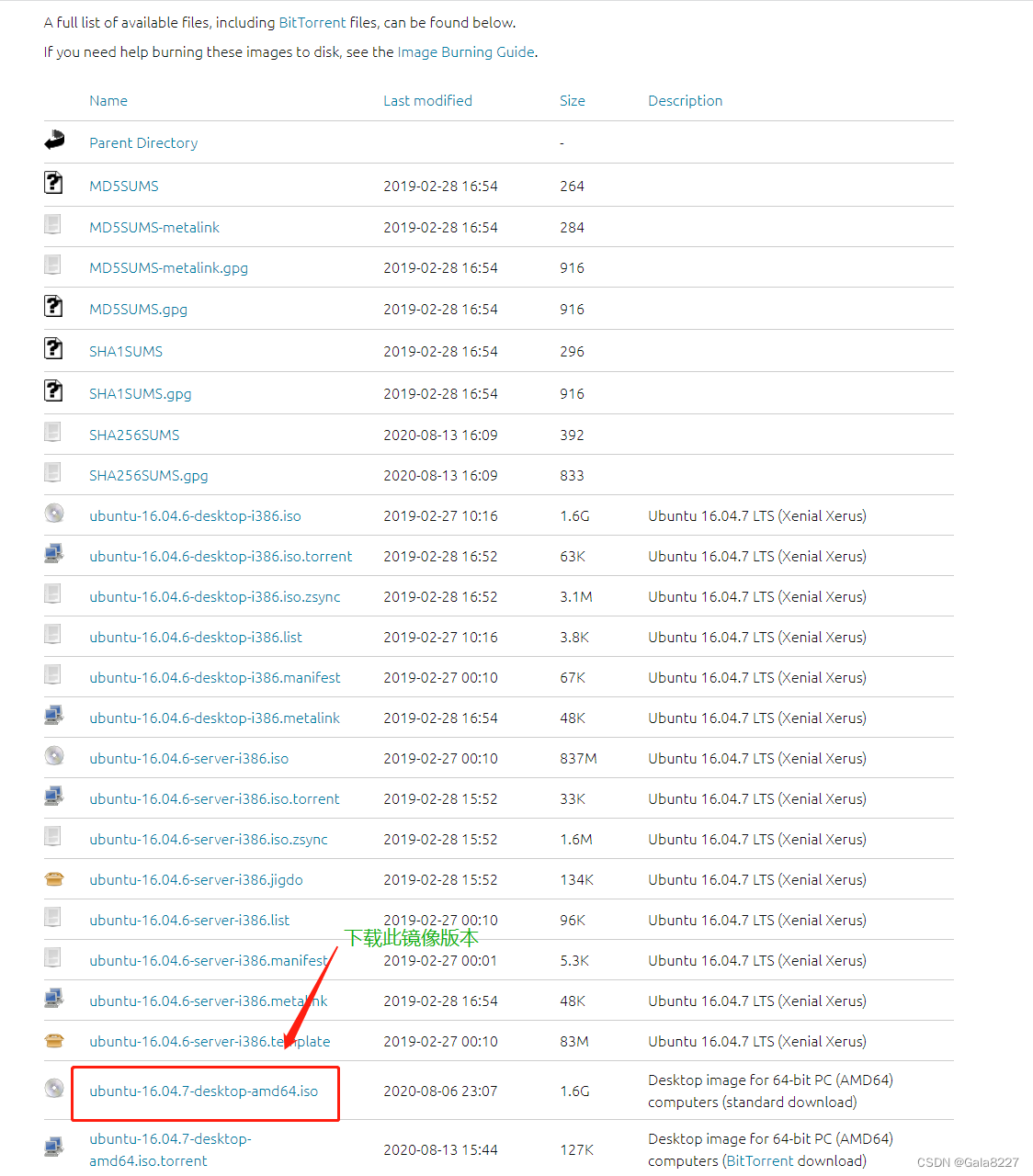This screenshot has height=1176, width=1033.
Task: Open the MD5SUMS-metalink file link
Action: [154, 227]
